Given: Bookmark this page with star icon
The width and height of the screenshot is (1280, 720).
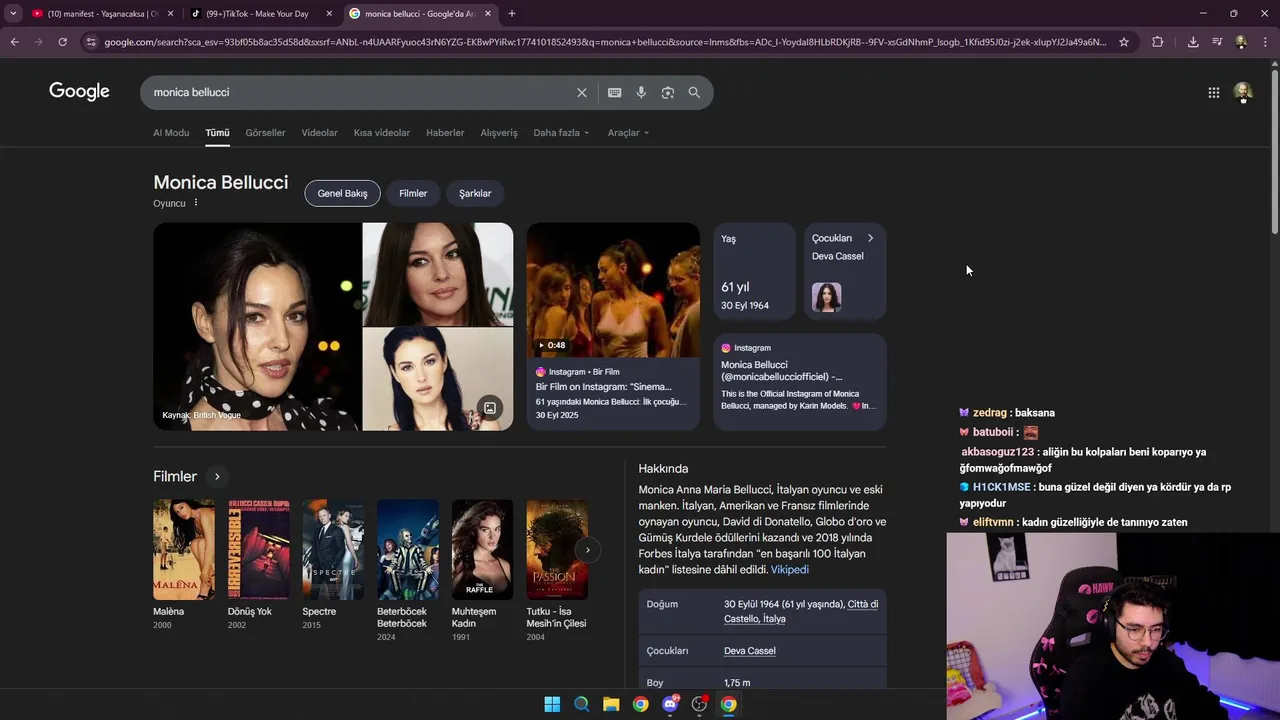Looking at the screenshot, I should 1124,42.
